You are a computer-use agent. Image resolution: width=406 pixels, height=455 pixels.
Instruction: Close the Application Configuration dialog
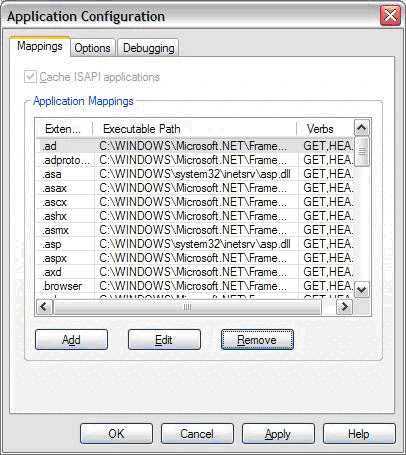coord(390,15)
